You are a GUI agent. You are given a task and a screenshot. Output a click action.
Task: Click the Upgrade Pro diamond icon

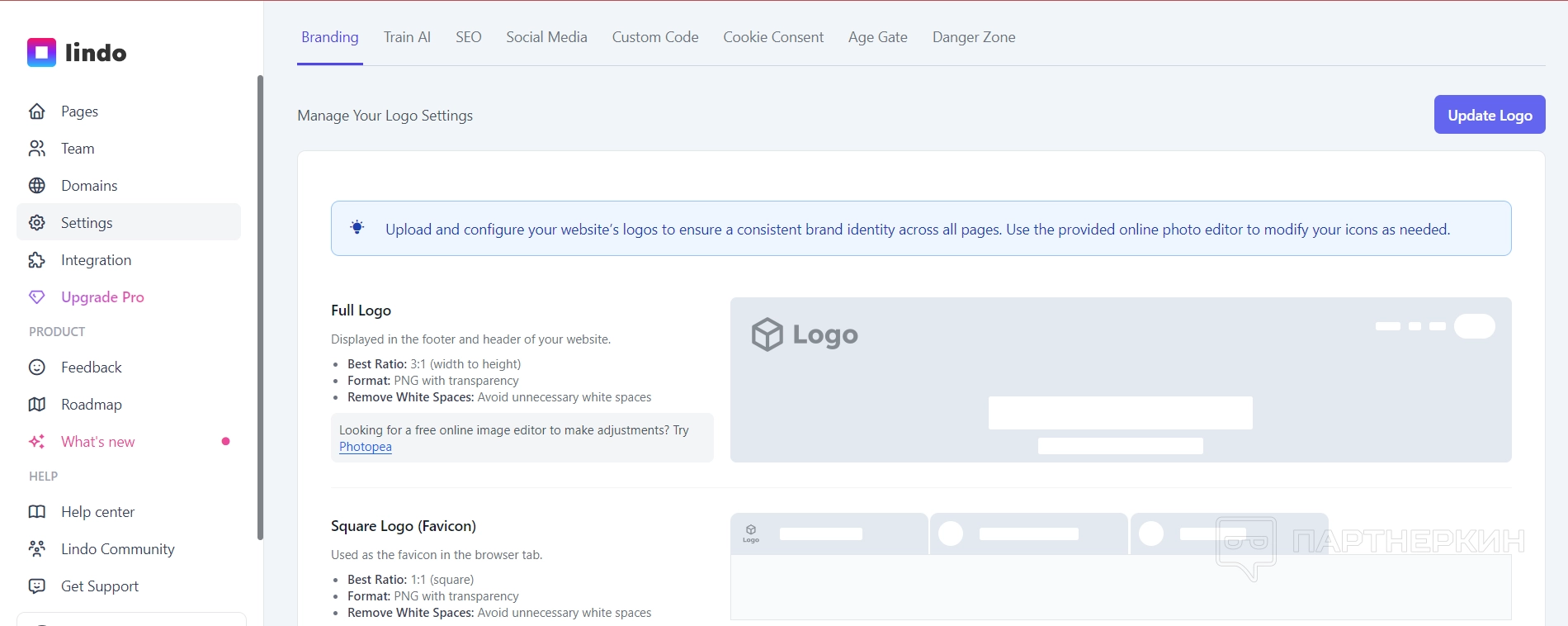coord(37,297)
